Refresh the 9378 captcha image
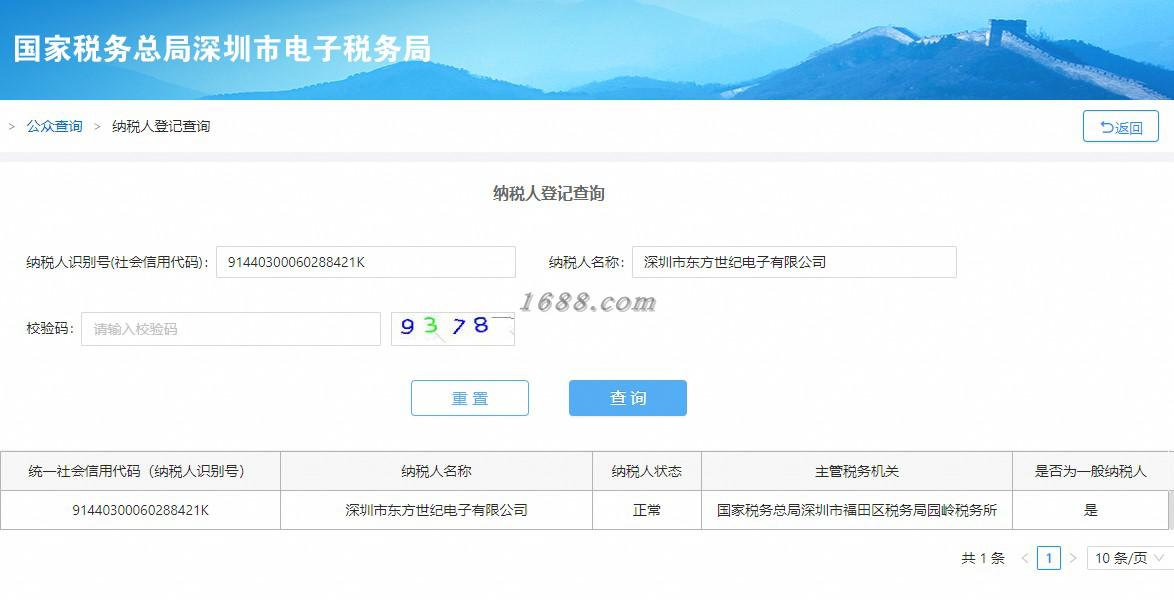1174x600 pixels. click(452, 329)
